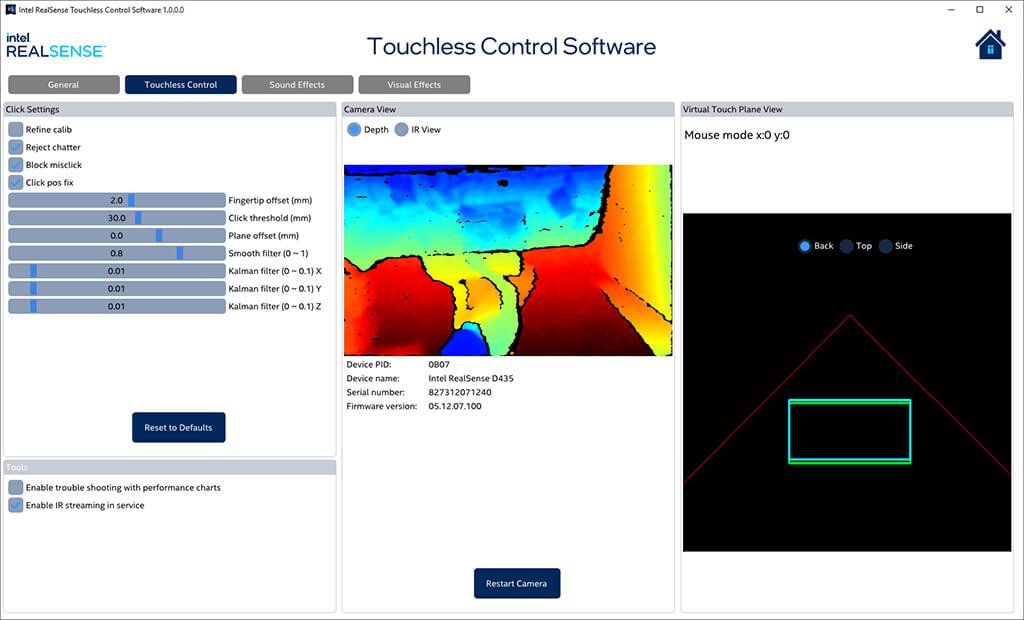Click the Camera View panel header
This screenshot has height=620, width=1024.
coord(508,109)
